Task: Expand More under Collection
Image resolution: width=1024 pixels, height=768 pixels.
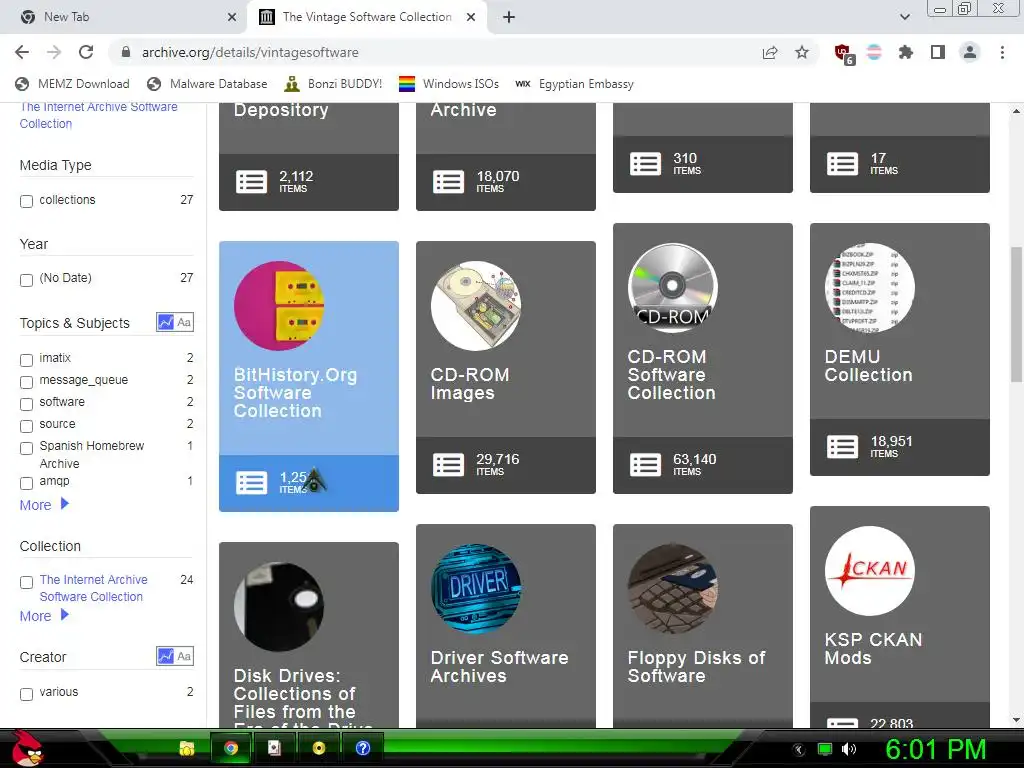Action: [x=44, y=616]
